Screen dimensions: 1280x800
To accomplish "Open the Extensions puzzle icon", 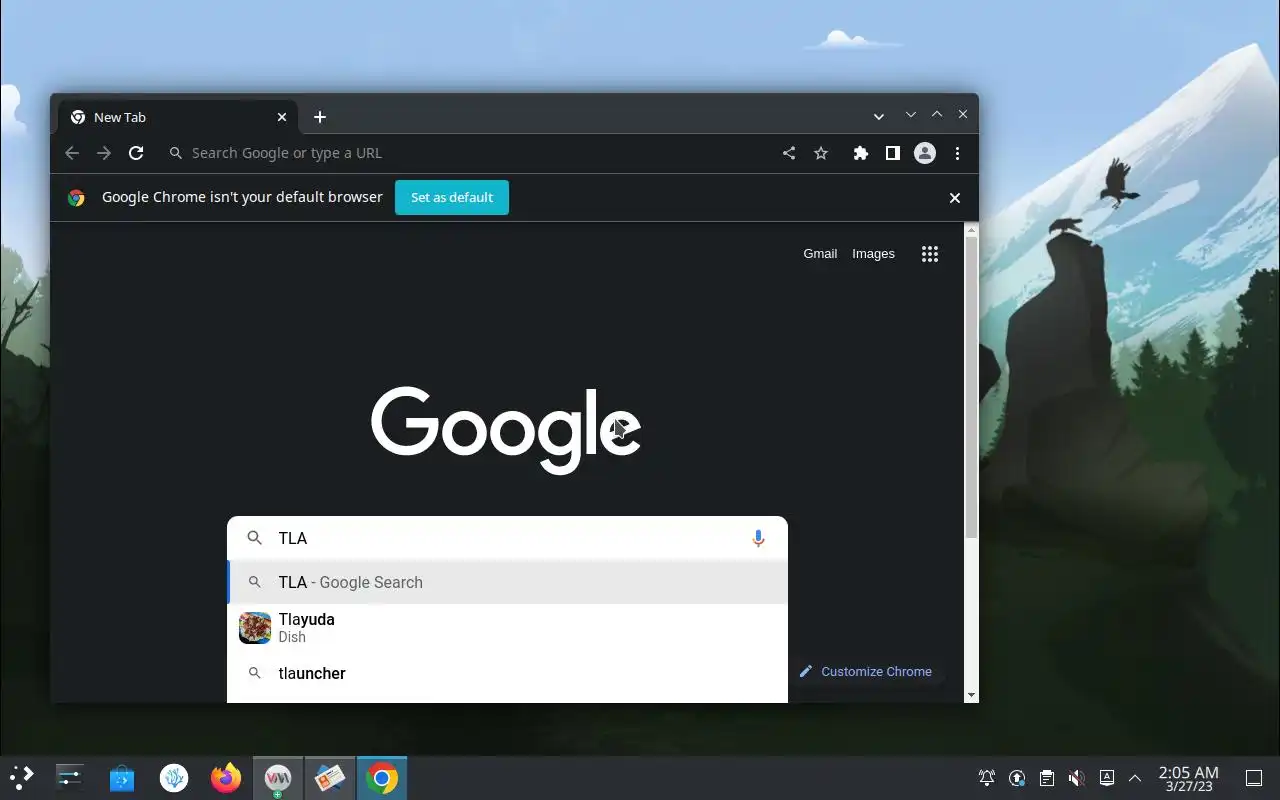I will point(860,153).
